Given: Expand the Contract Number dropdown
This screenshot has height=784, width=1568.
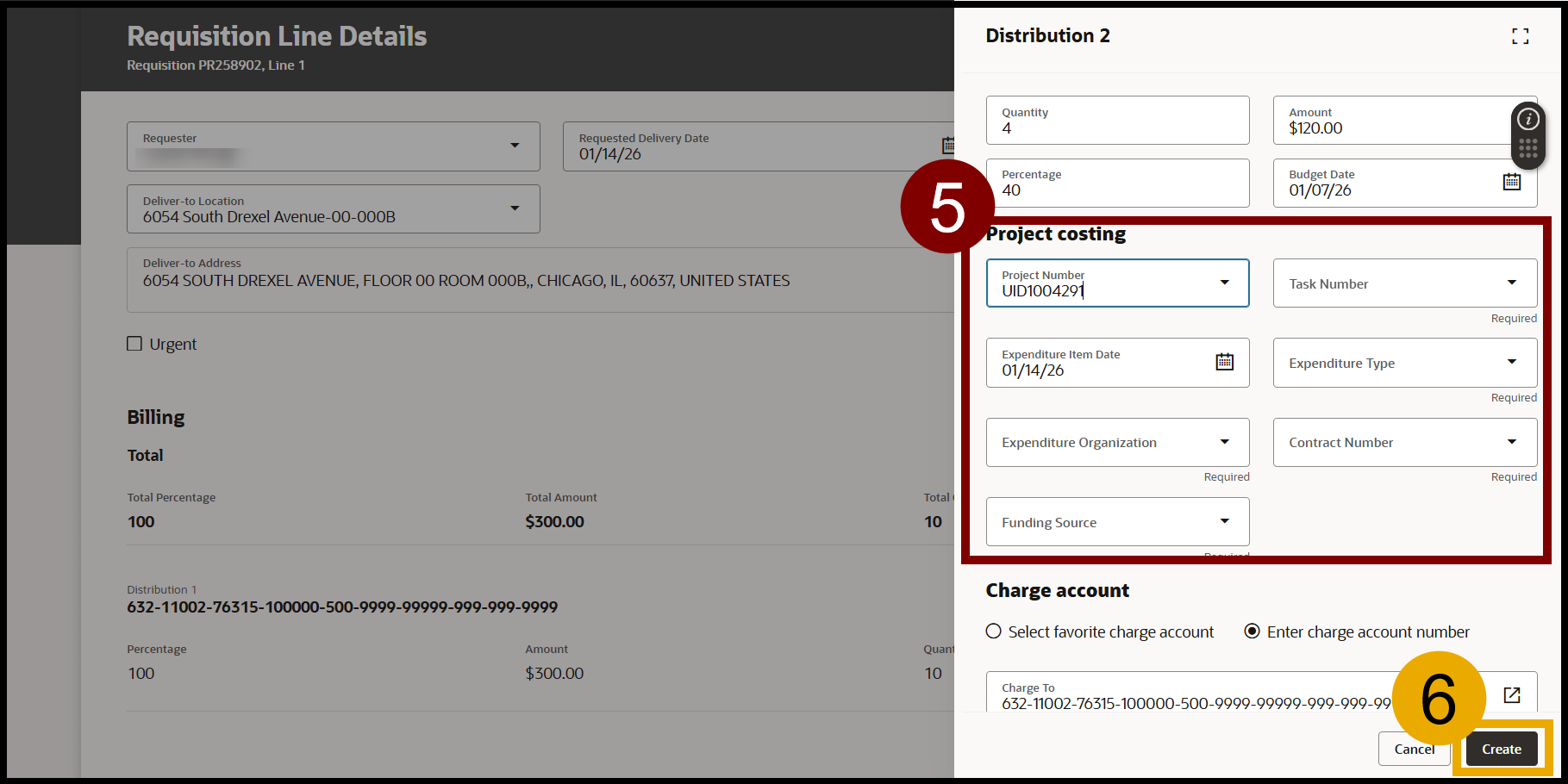Looking at the screenshot, I should (x=1511, y=442).
